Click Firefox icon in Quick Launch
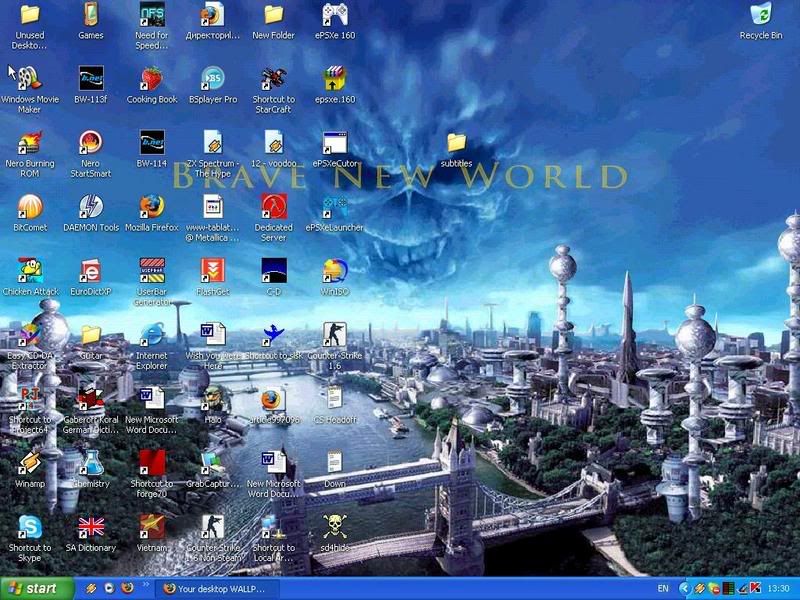 pyautogui.click(x=127, y=588)
